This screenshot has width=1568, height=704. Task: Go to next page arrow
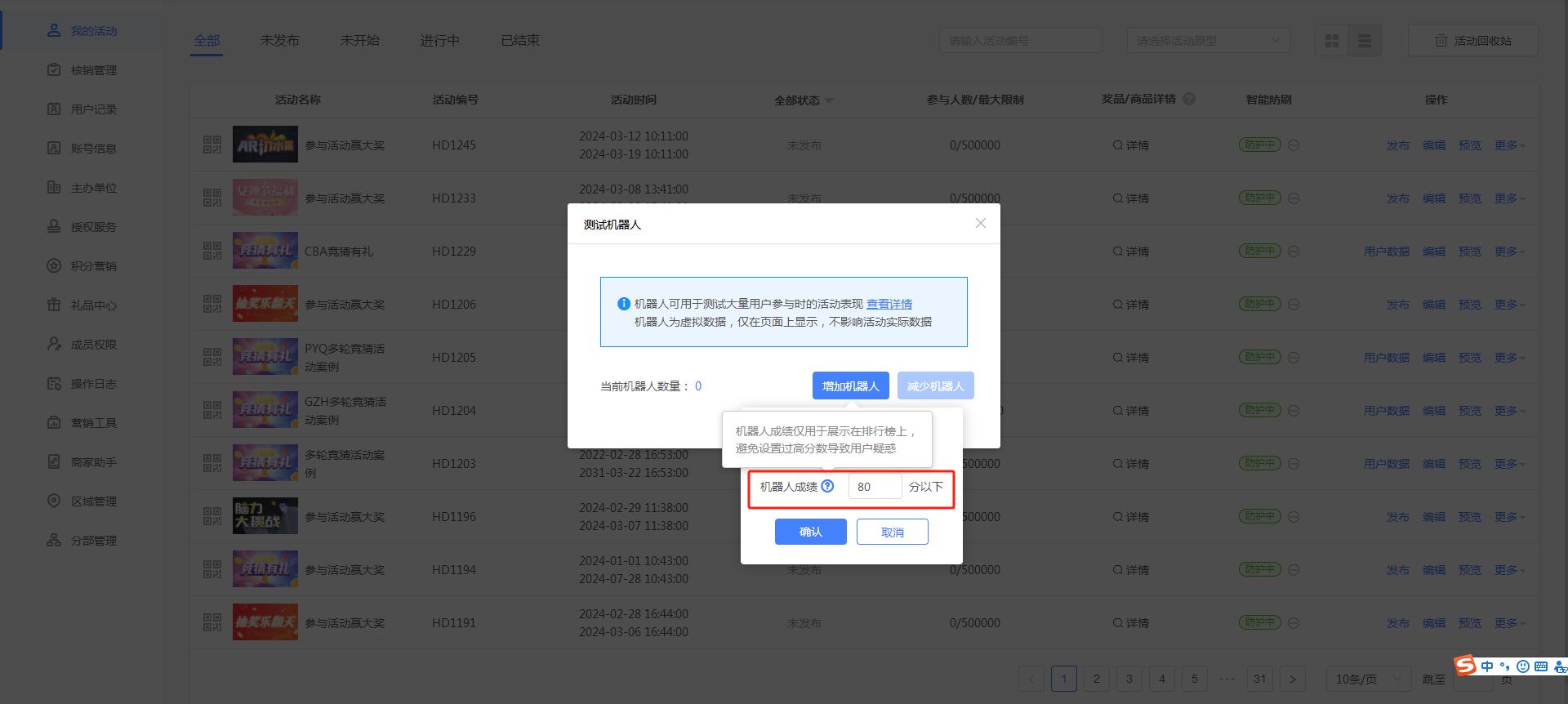tap(1292, 679)
